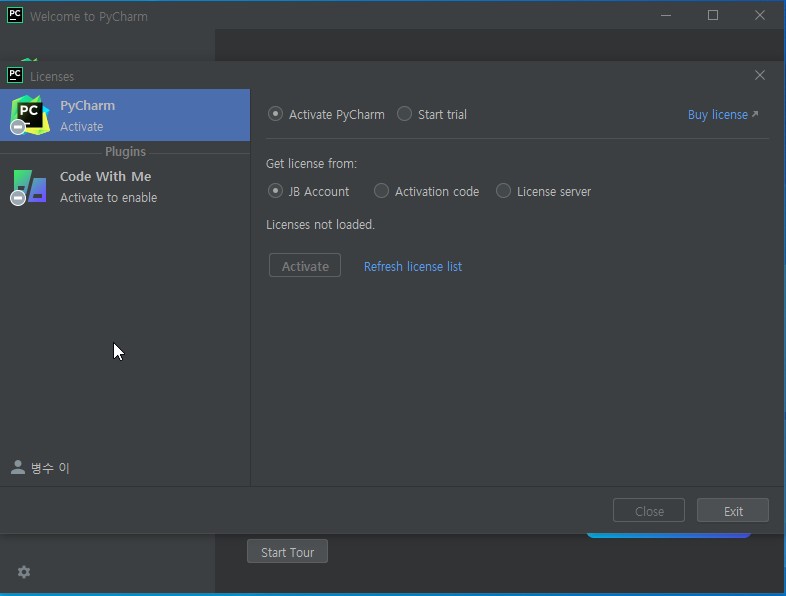The height and width of the screenshot is (596, 786).
Task: Select the Code With Me plugin entry
Action: coord(125,187)
